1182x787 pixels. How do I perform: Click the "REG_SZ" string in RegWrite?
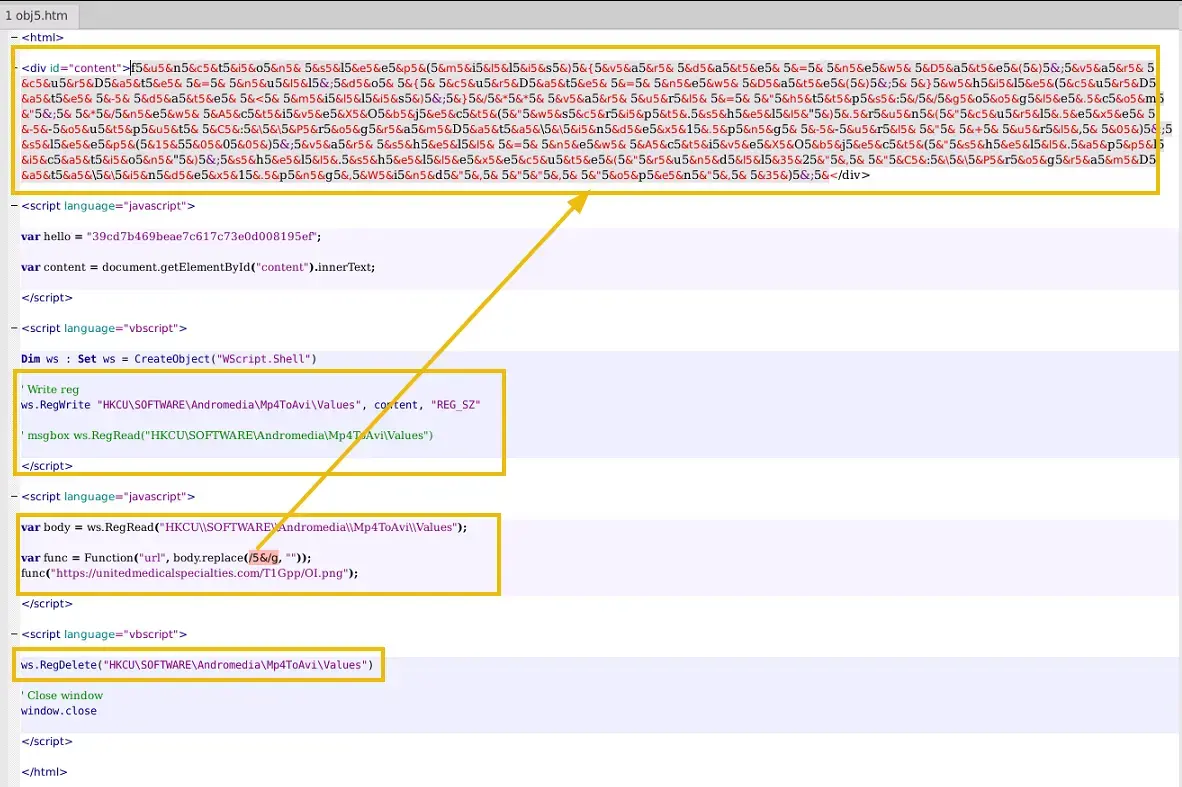456,405
